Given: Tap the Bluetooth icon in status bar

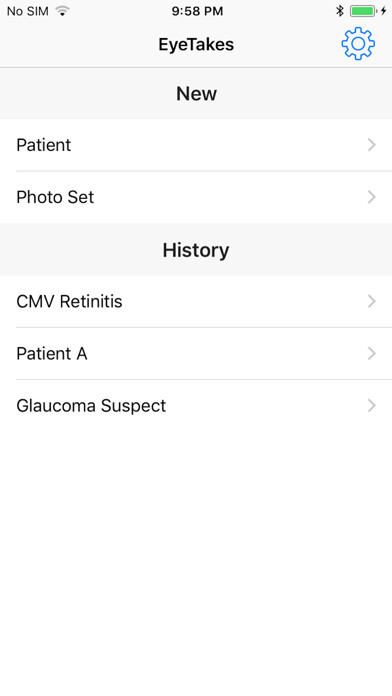Looking at the screenshot, I should pos(340,11).
